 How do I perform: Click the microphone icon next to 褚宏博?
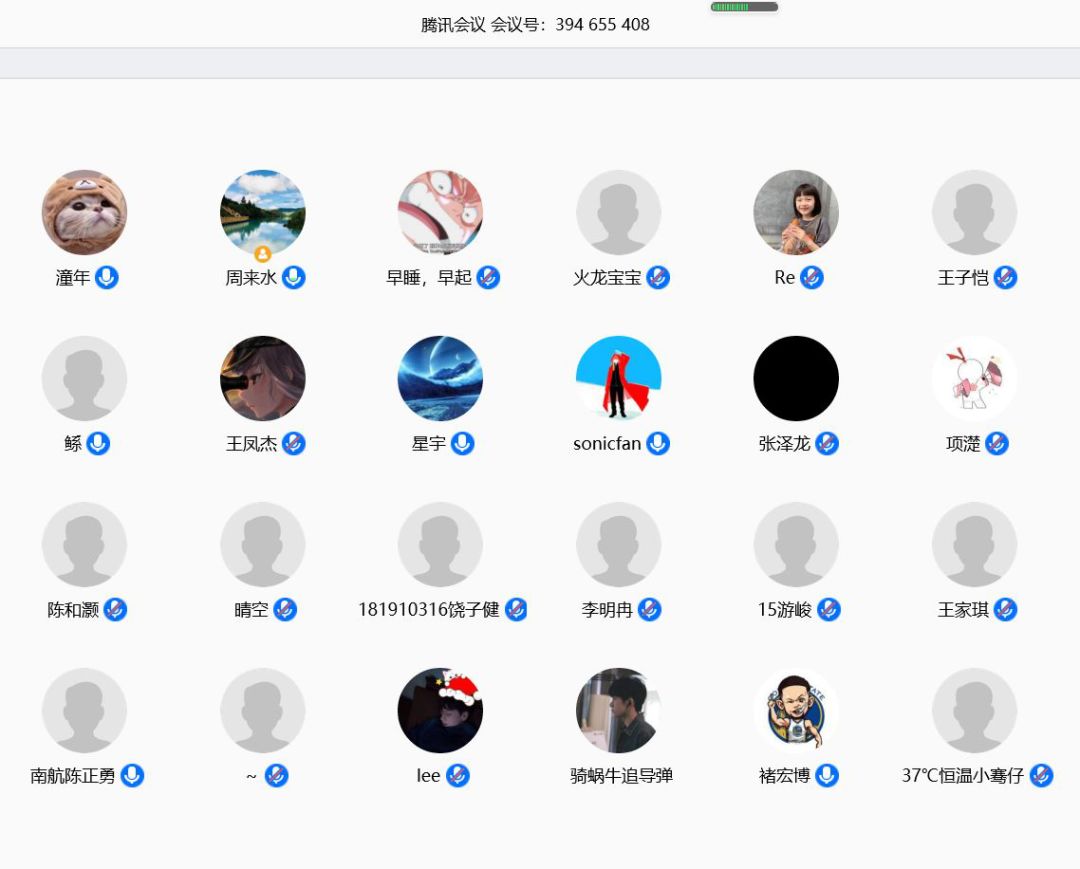click(x=826, y=775)
